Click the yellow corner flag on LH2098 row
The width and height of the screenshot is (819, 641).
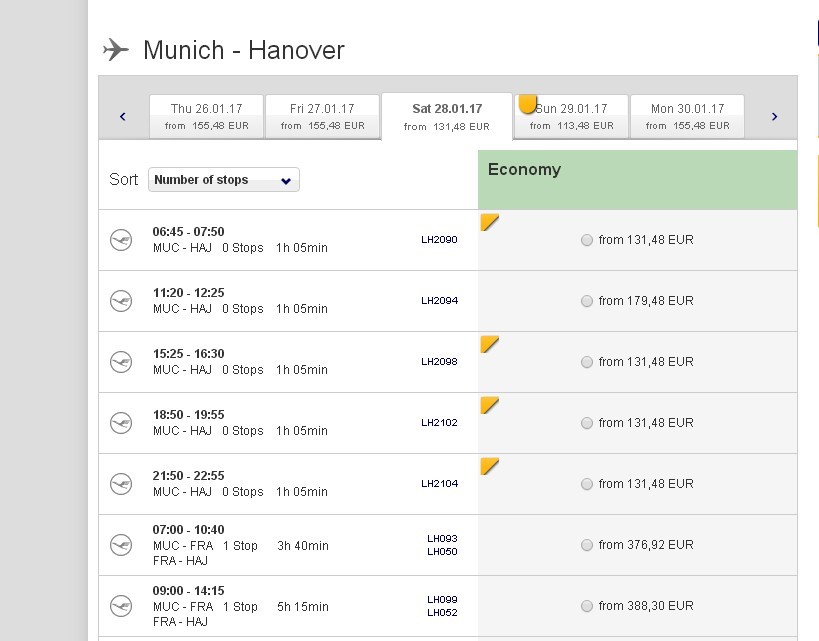click(x=489, y=344)
